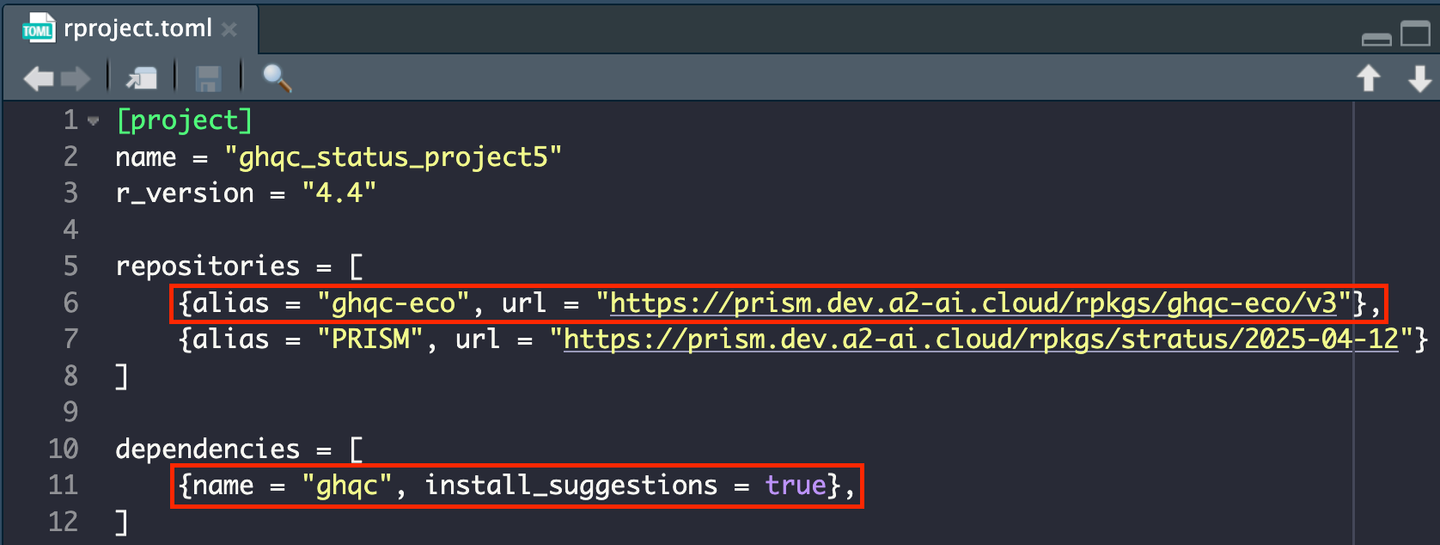Place cursor on the r_version value "4.4"
The width and height of the screenshot is (1440, 545).
click(x=339, y=193)
